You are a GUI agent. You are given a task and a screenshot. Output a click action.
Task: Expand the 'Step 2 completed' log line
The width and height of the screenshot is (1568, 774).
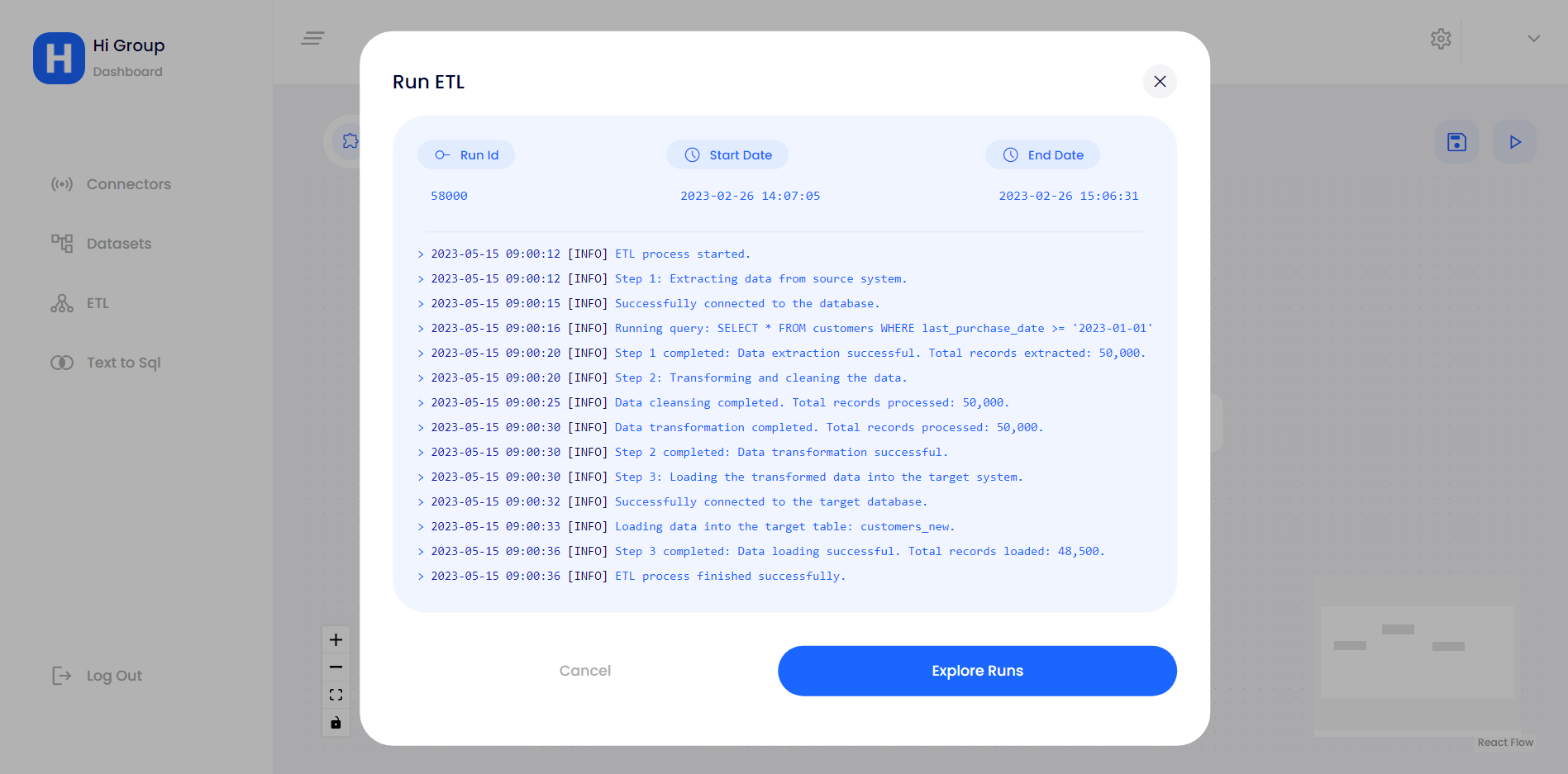click(421, 453)
